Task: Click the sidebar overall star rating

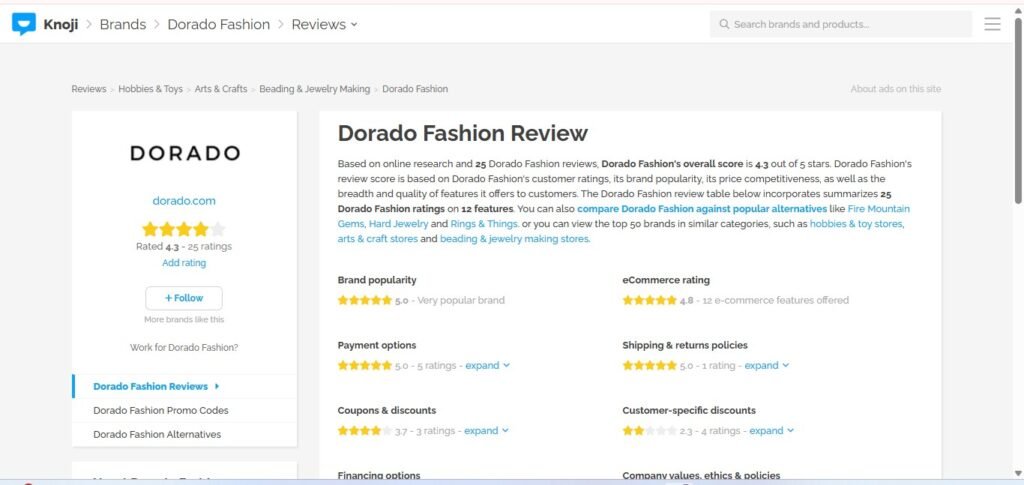Action: pos(184,229)
